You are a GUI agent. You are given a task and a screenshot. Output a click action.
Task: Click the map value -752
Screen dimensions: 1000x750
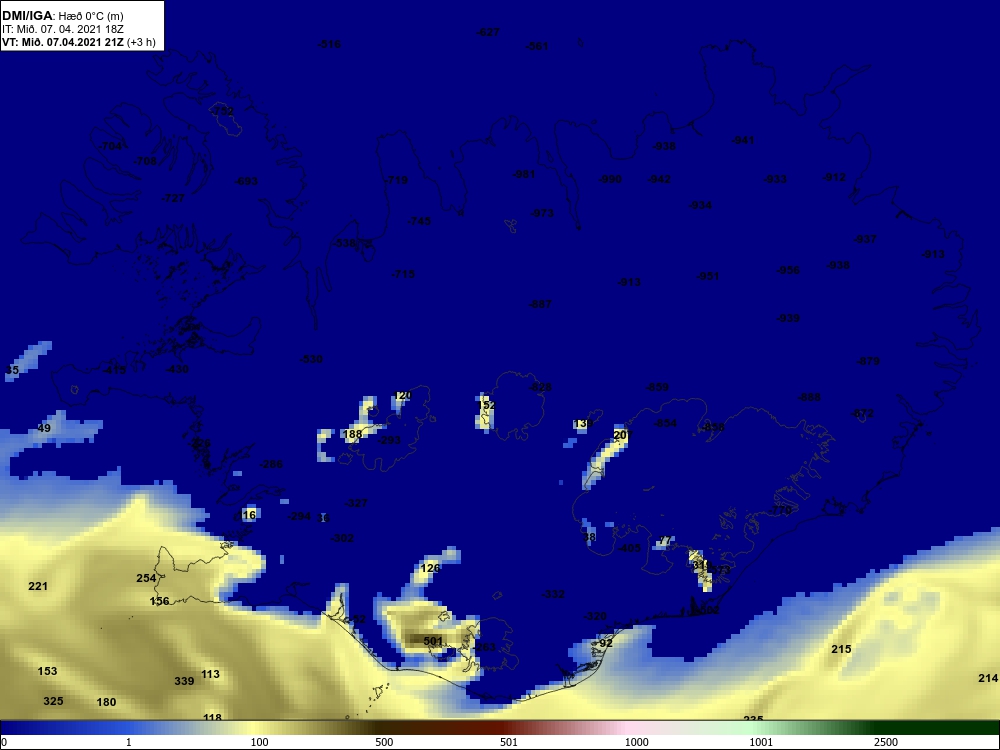(x=222, y=111)
